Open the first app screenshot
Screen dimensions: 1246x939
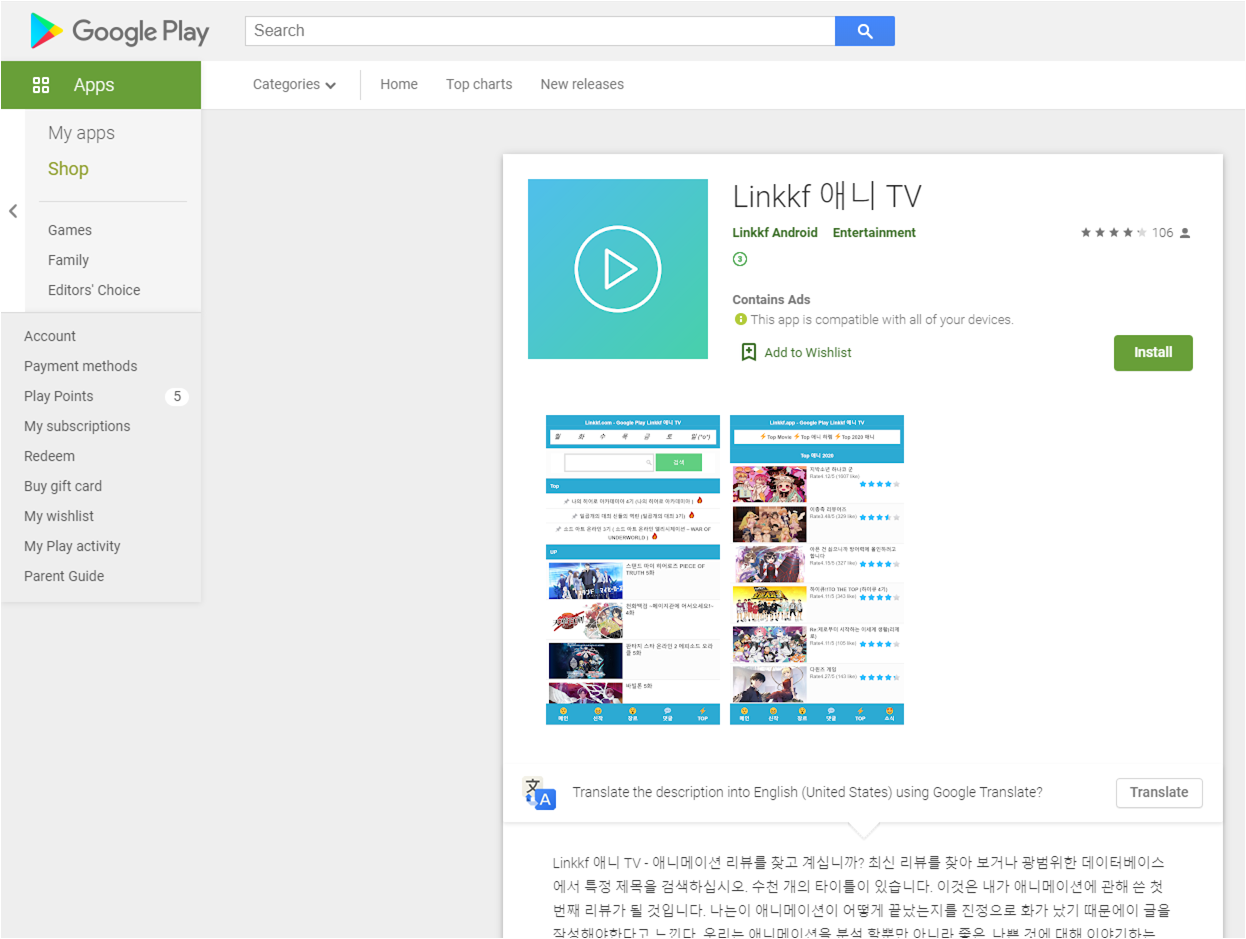[633, 570]
